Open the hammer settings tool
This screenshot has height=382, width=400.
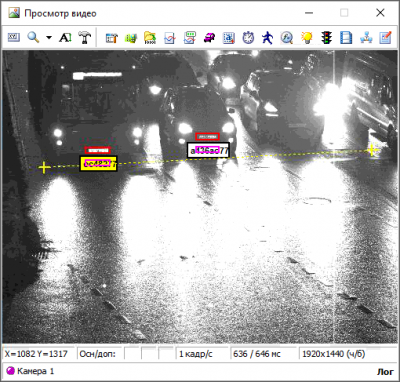coord(85,38)
